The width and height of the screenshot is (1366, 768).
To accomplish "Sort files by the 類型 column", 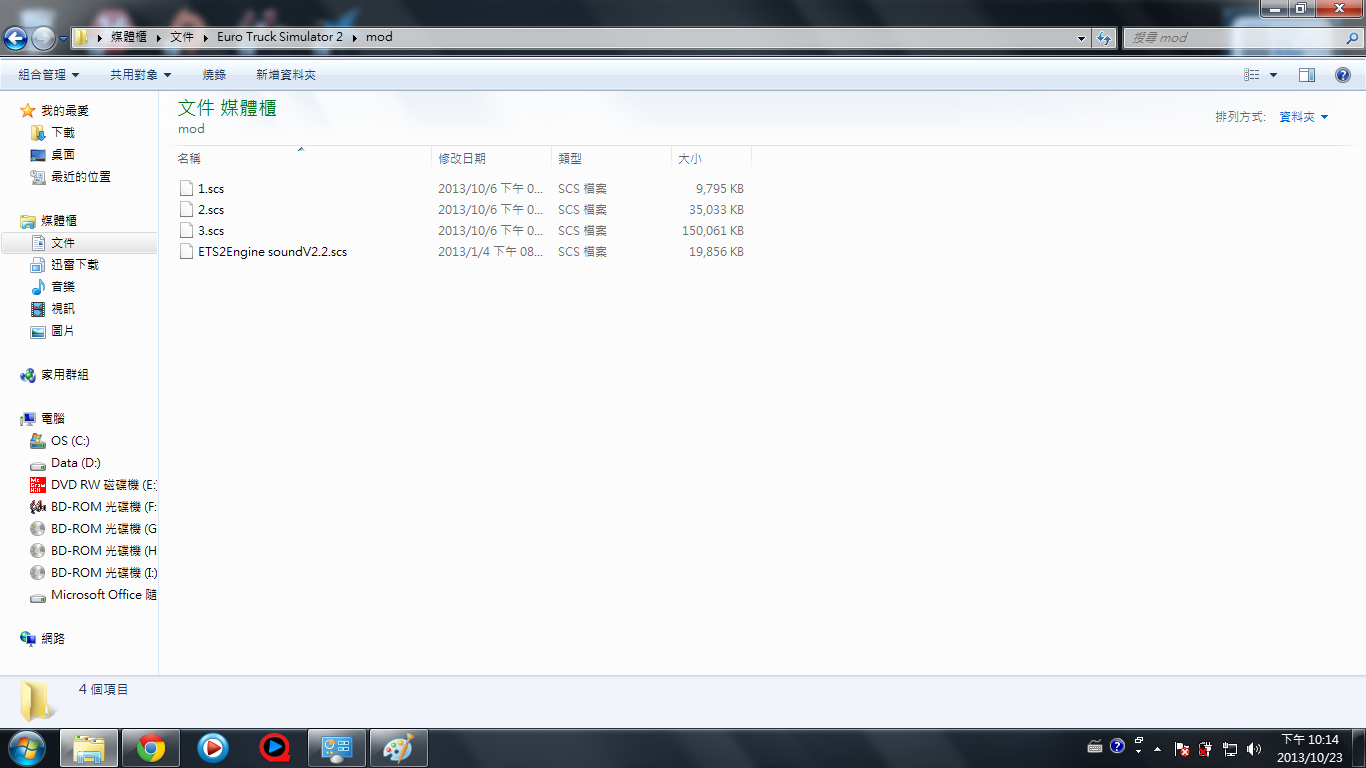I will coord(612,158).
